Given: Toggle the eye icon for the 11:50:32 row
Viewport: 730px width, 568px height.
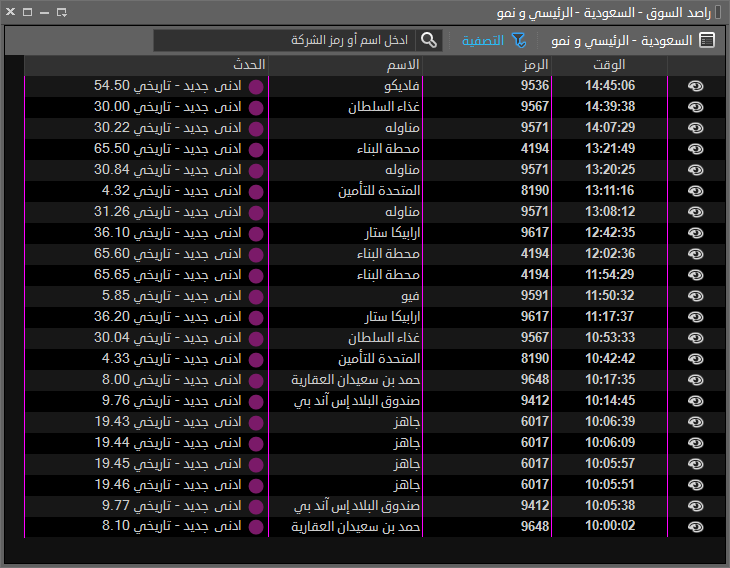Looking at the screenshot, I should point(696,296).
